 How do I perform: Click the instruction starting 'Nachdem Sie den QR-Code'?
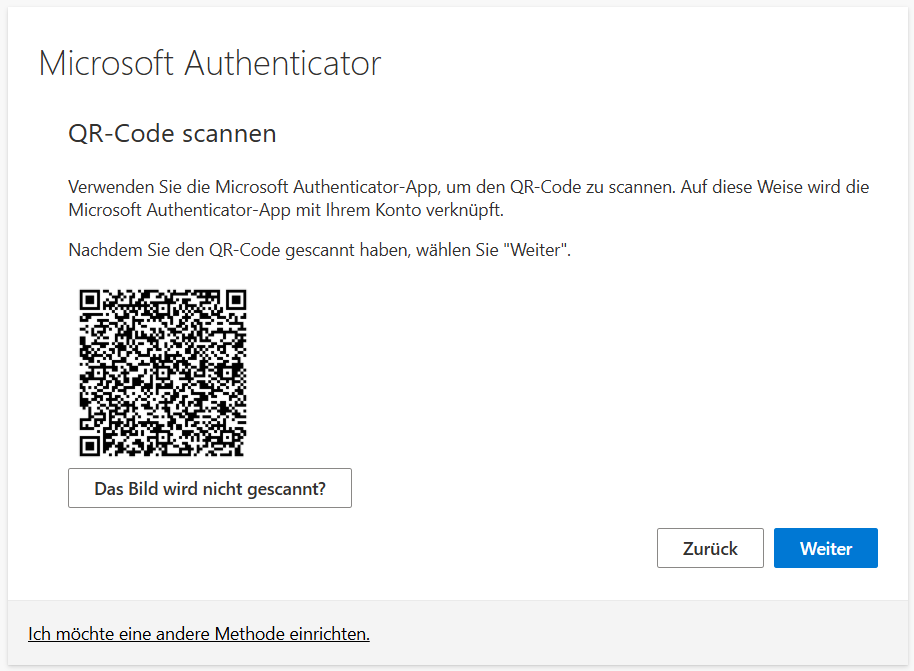click(319, 250)
